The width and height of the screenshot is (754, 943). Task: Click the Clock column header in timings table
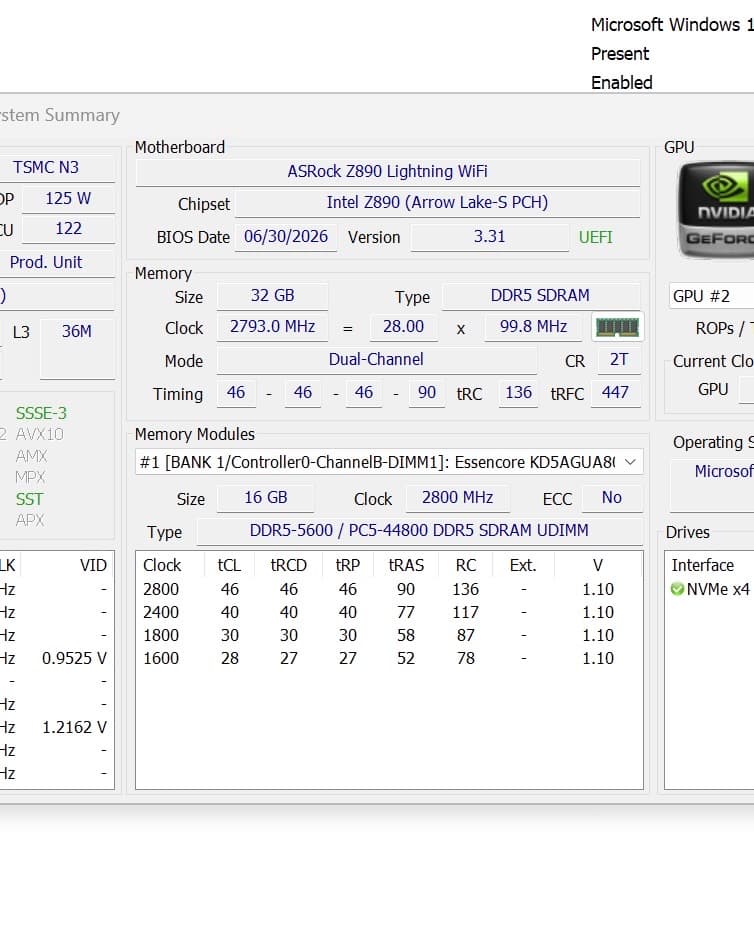(162, 565)
